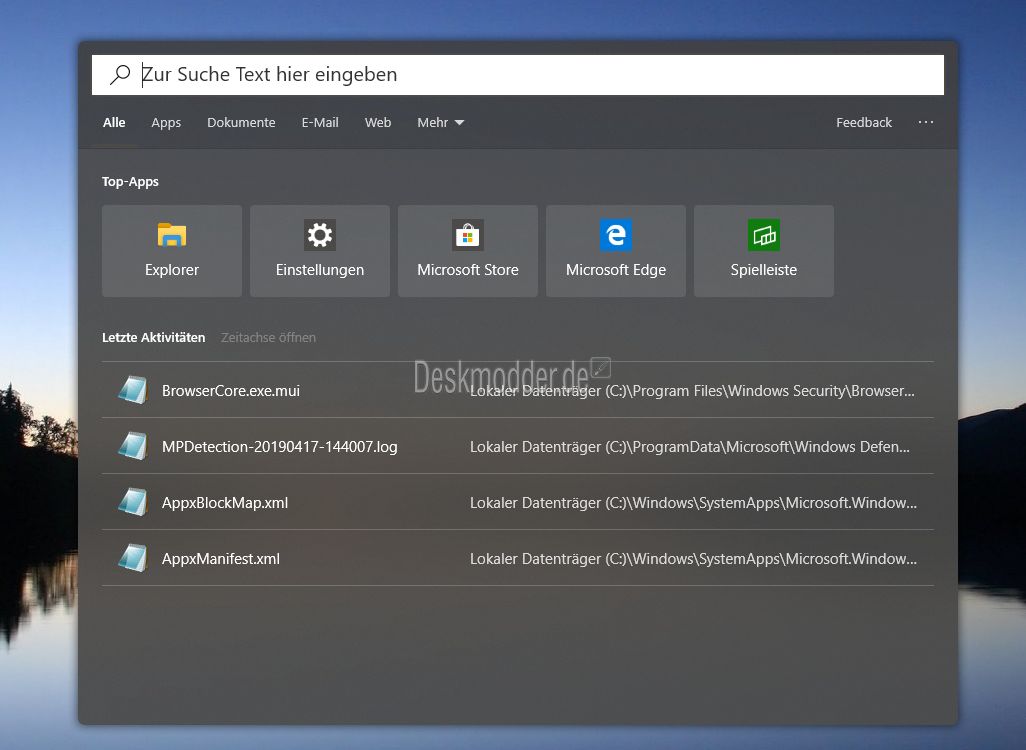Screen dimensions: 1026x750
Task: Click the Microsoft Edge browser icon
Action: (616, 235)
